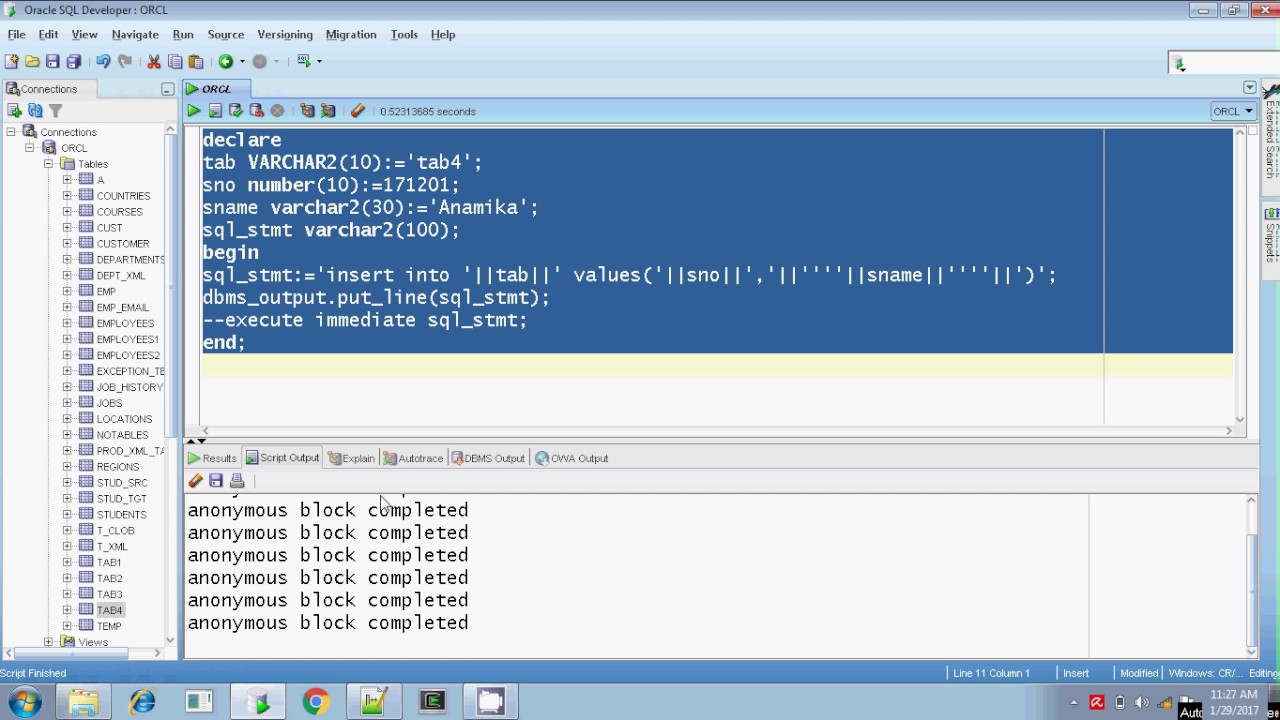Screen dimensions: 1280x720
Task: Open the worksheet tab list dropdown
Action: click(x=1249, y=88)
